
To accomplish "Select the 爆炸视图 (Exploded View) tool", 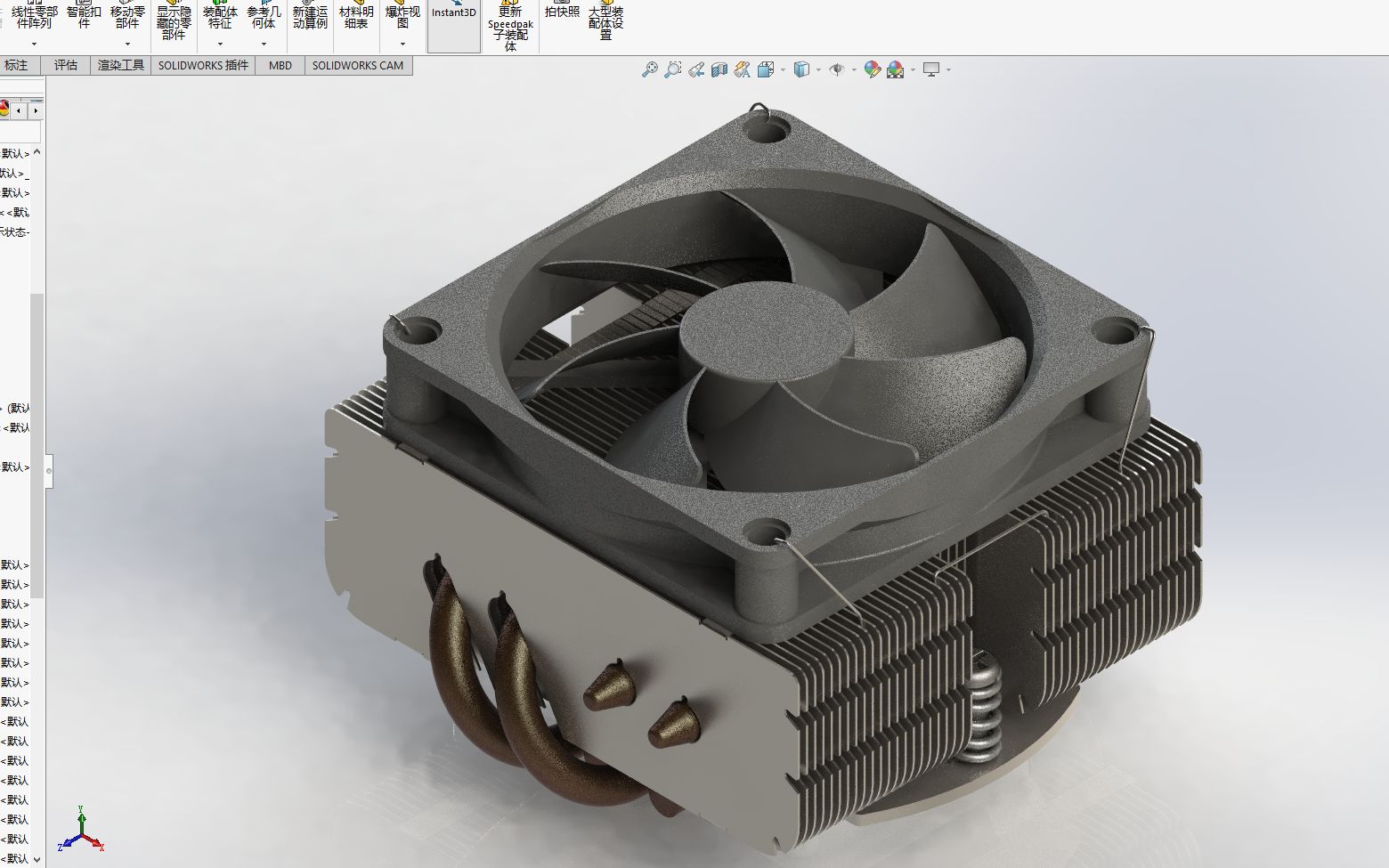I will [402, 18].
